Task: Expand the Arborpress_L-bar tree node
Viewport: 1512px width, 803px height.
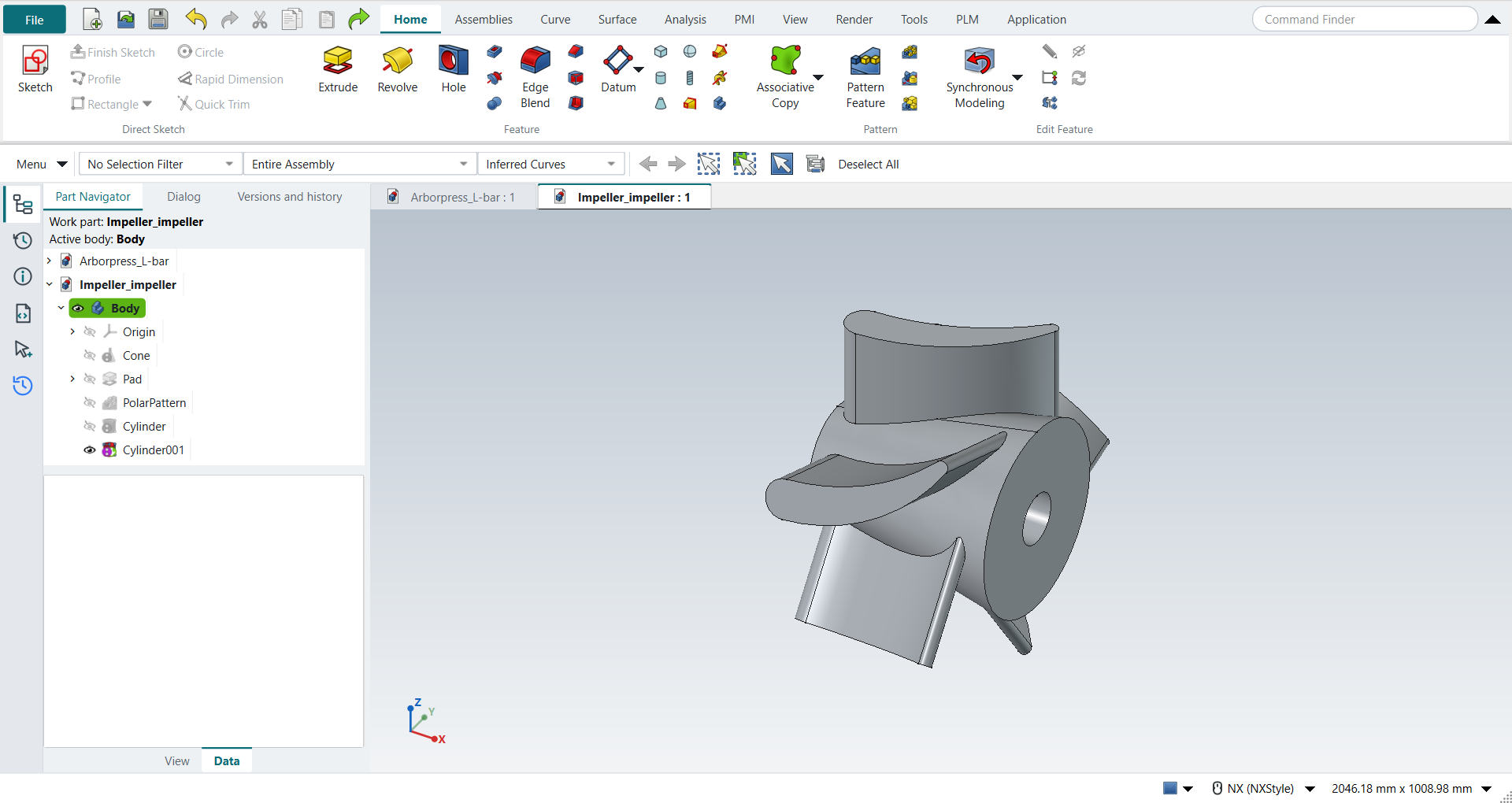Action: 50,261
